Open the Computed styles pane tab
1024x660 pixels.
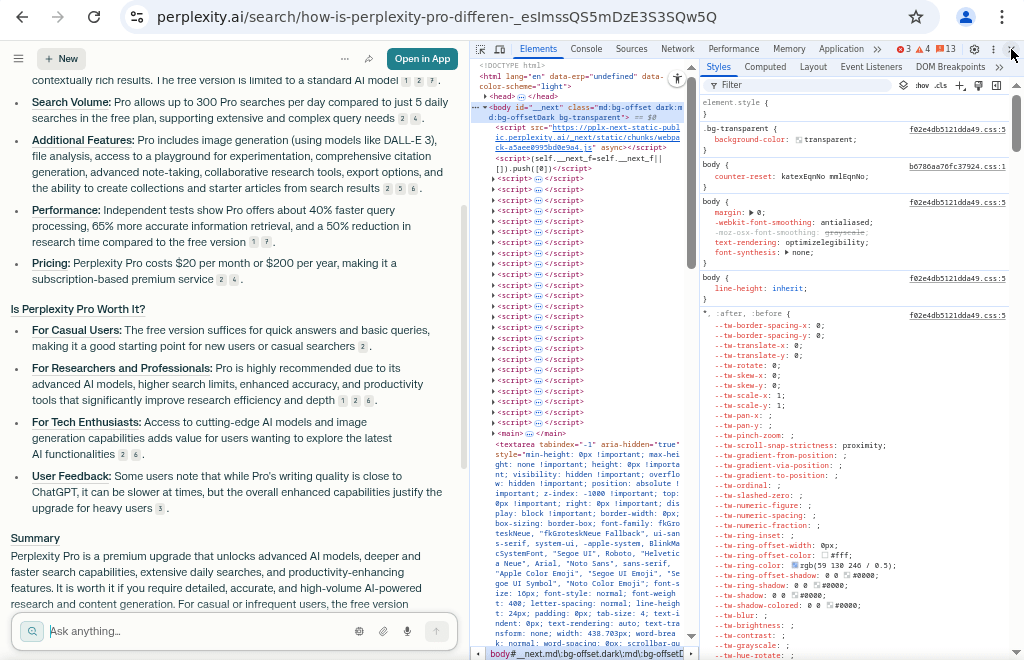(x=765, y=67)
